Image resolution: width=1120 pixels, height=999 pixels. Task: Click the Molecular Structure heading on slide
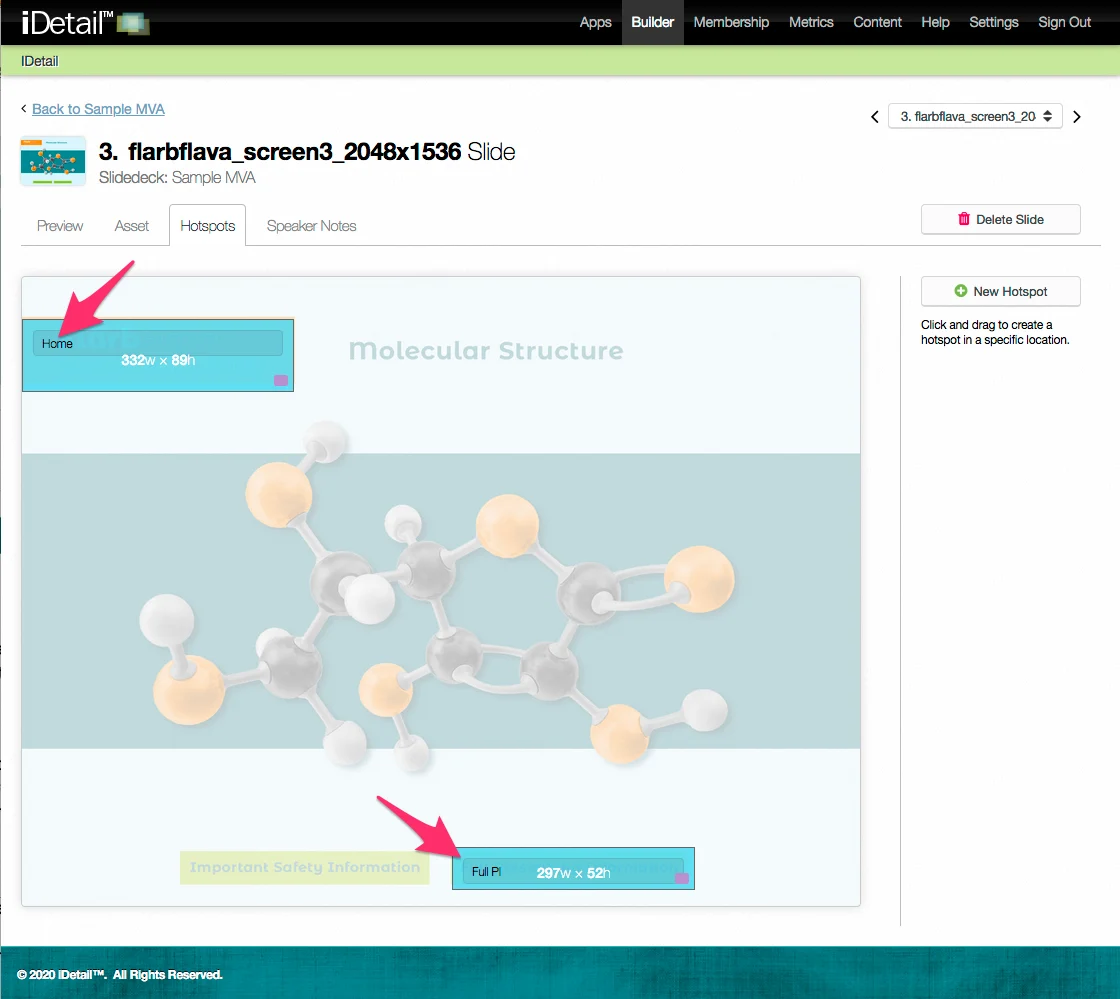(486, 351)
